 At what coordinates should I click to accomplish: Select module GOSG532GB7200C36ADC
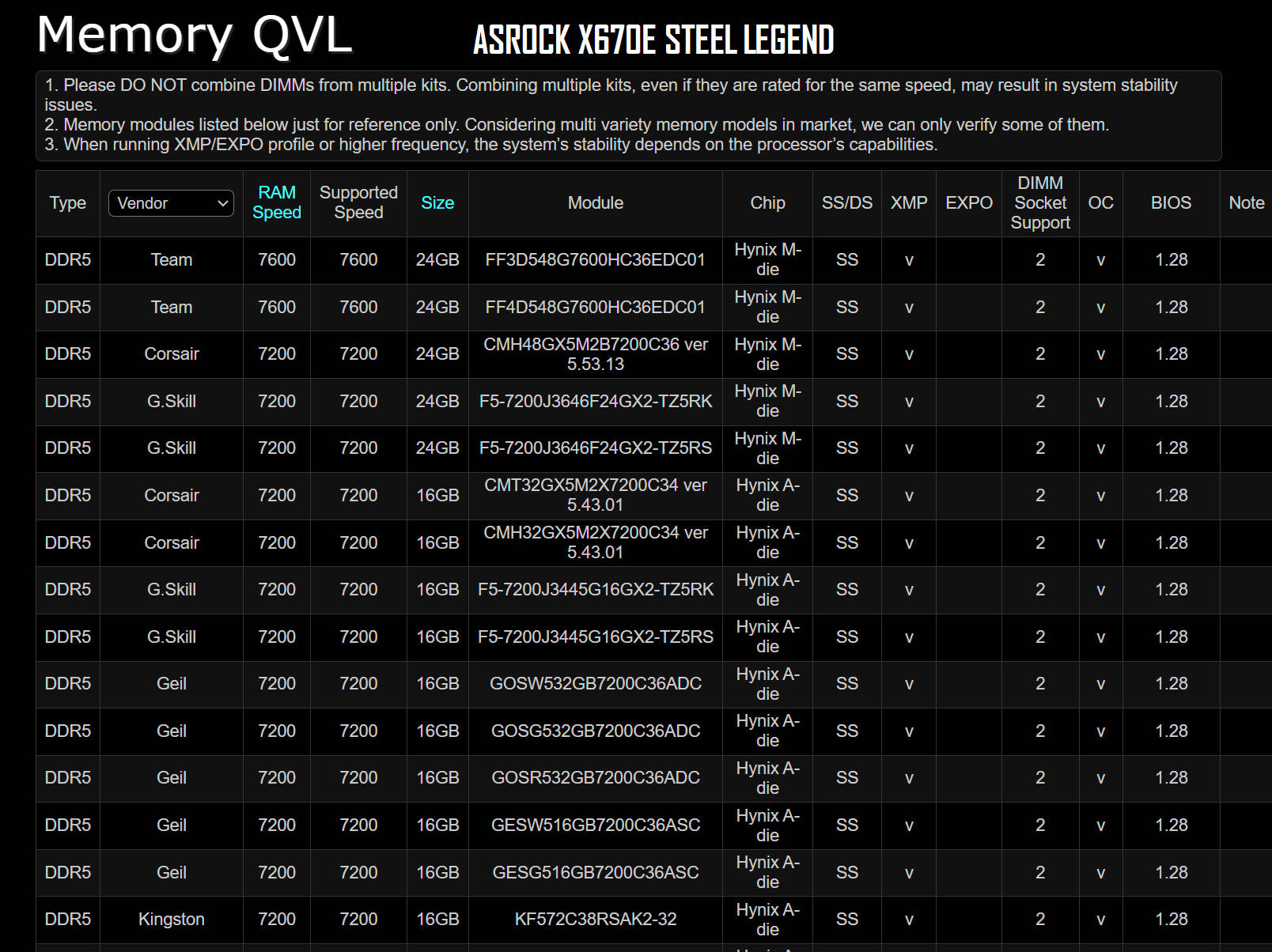596,731
